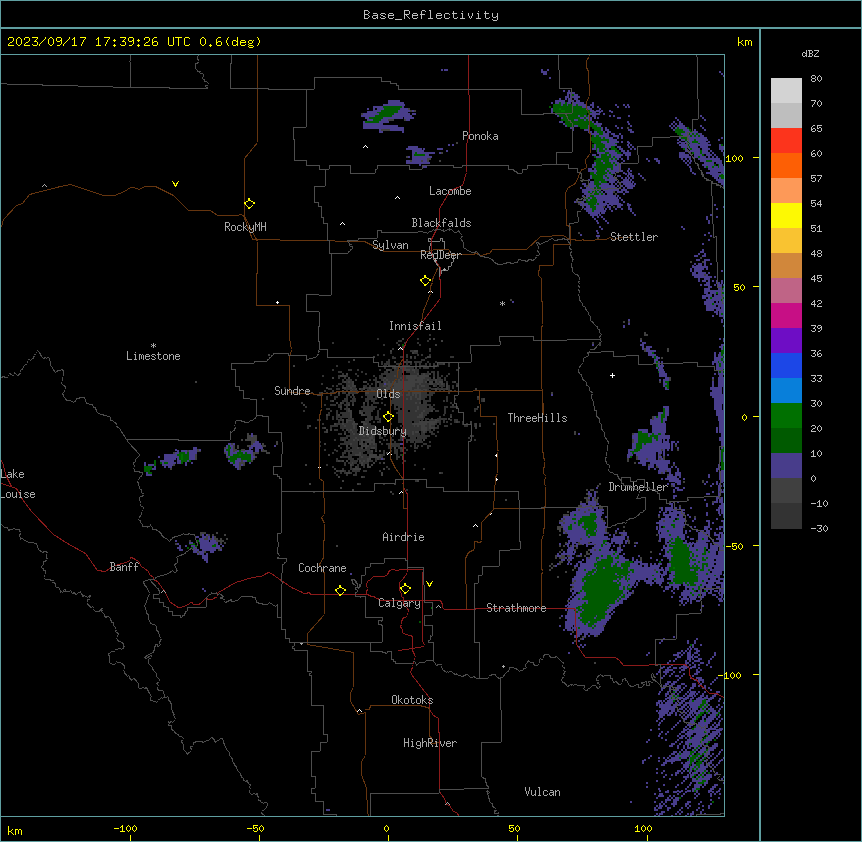Screen dimensions: 862x842
Task: Click the Didsbury label
Action: coord(382,431)
